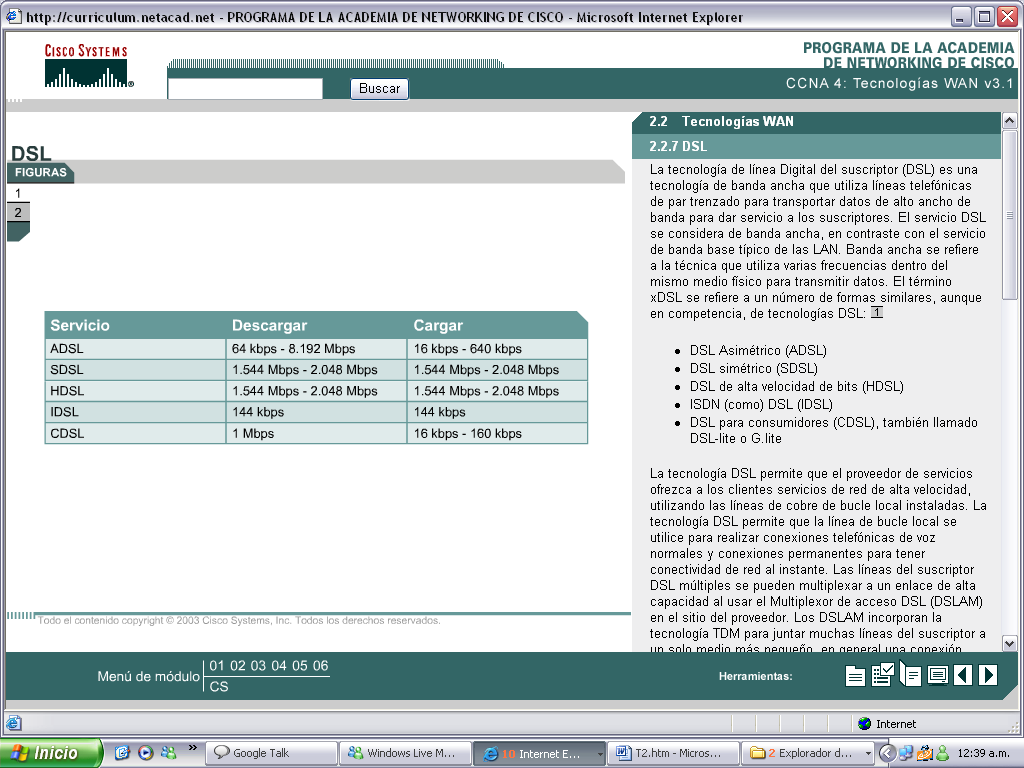Viewport: 1024px width, 768px height.
Task: Click the orange satellite tray icon
Action: pos(924,753)
